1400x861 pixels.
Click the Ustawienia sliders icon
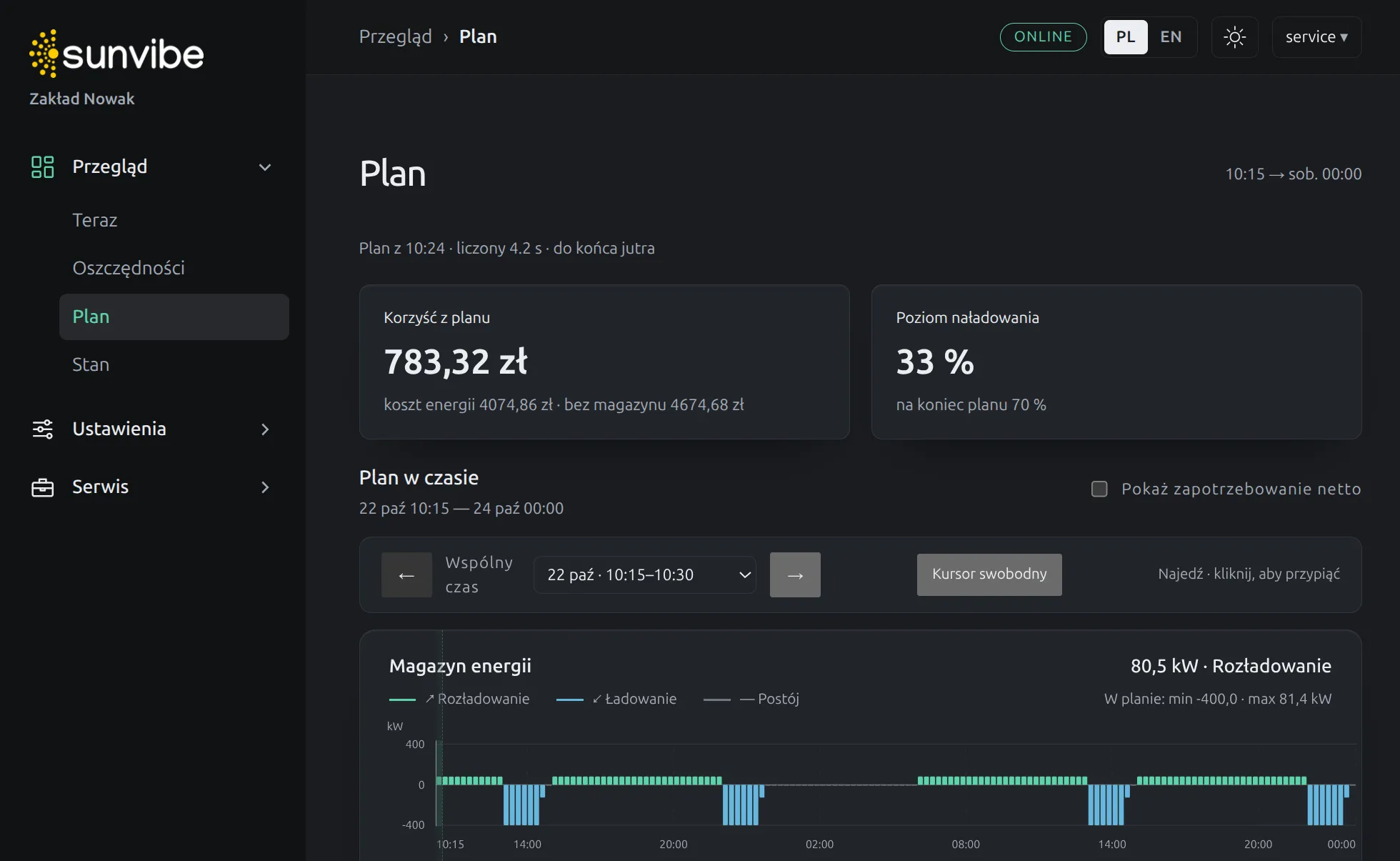[x=43, y=429]
